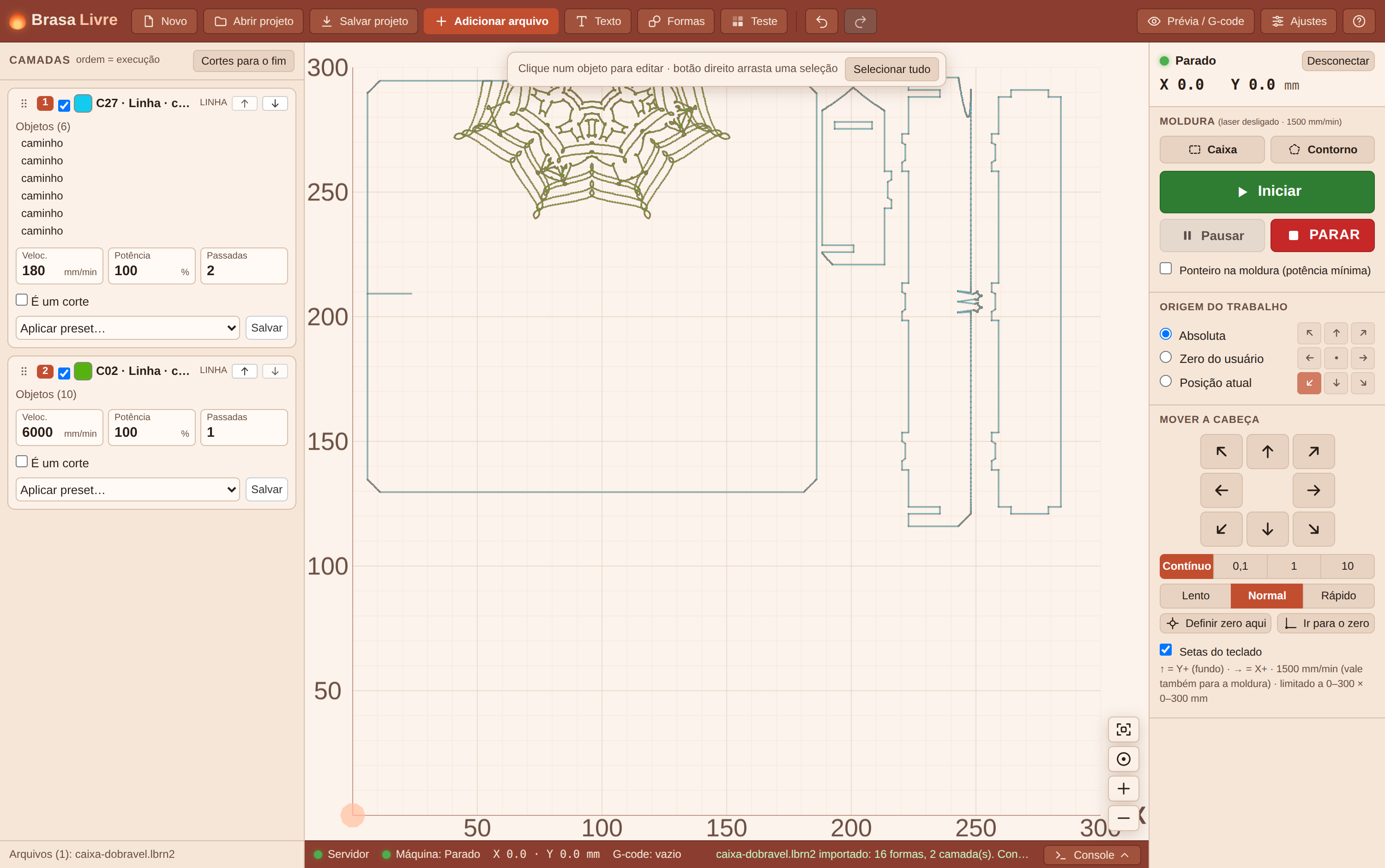
Task: Click the center-on-head target icon
Action: point(1123,759)
